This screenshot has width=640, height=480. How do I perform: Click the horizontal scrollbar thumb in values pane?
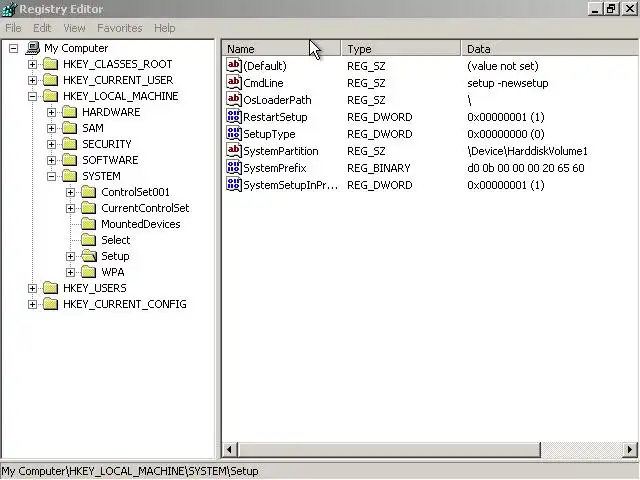388,450
